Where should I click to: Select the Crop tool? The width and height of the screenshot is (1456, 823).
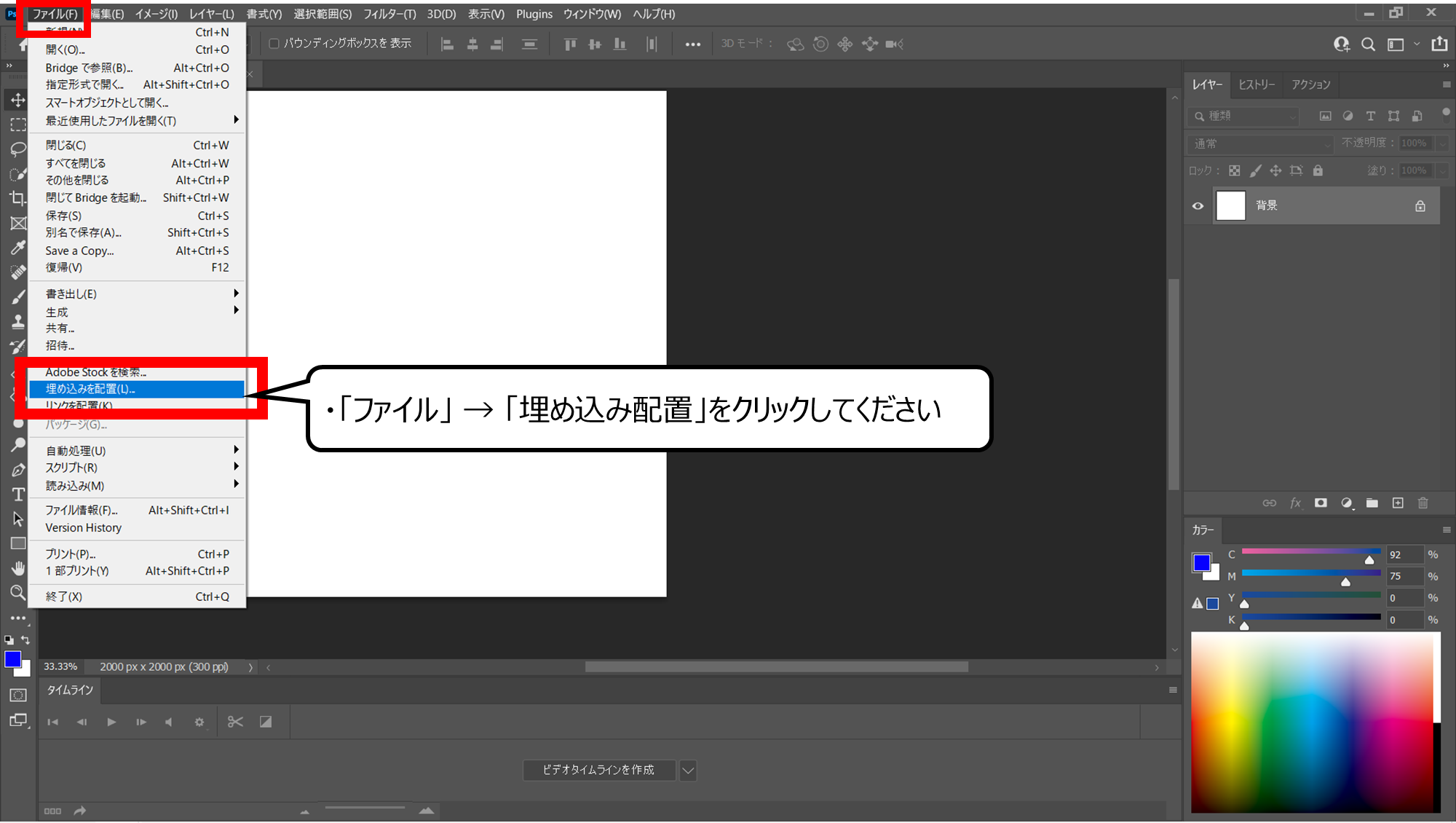coord(18,198)
